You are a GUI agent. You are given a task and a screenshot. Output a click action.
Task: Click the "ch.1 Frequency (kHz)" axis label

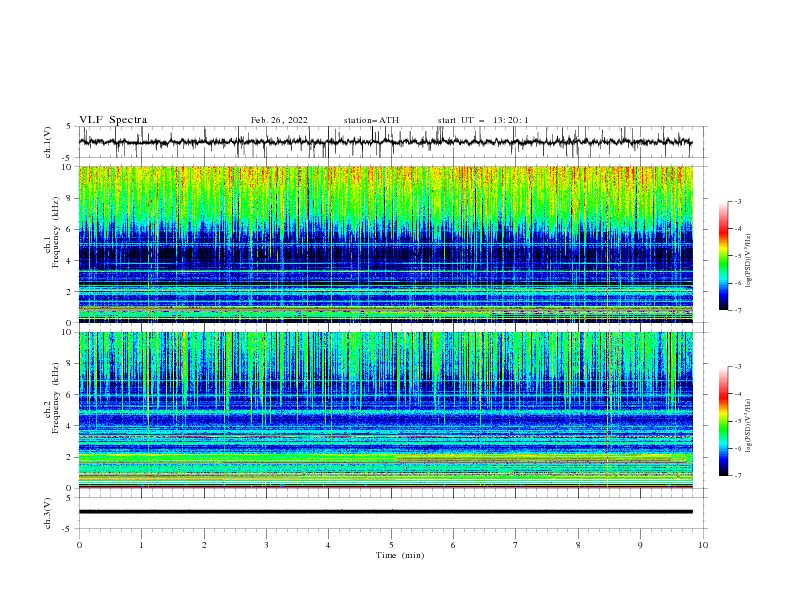pyautogui.click(x=52, y=230)
